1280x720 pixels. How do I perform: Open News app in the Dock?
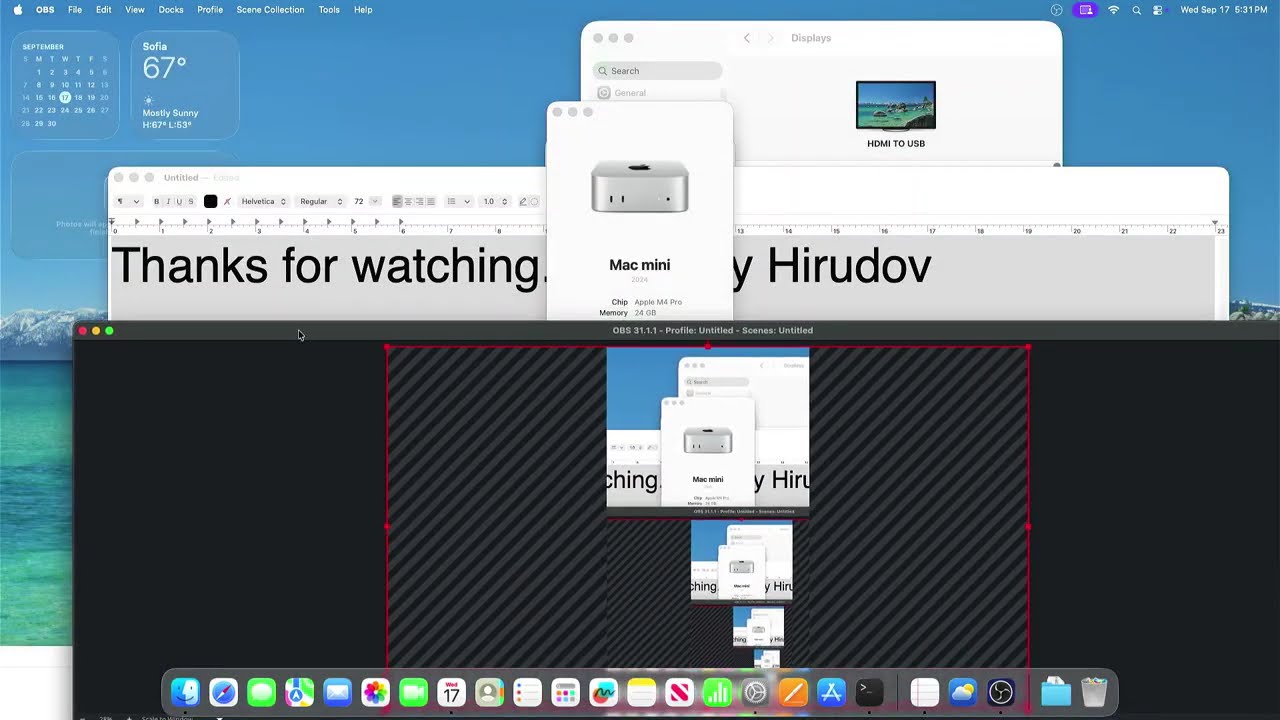point(679,692)
